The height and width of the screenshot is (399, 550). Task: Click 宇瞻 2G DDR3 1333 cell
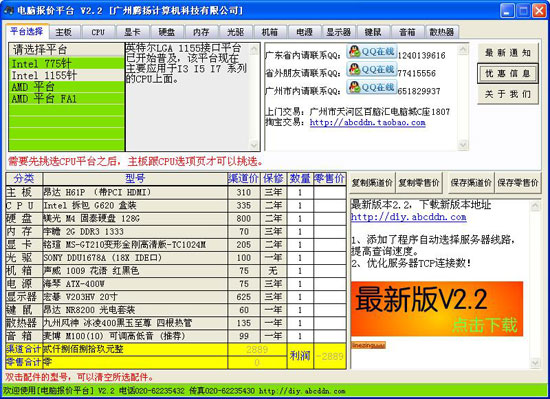(x=135, y=231)
